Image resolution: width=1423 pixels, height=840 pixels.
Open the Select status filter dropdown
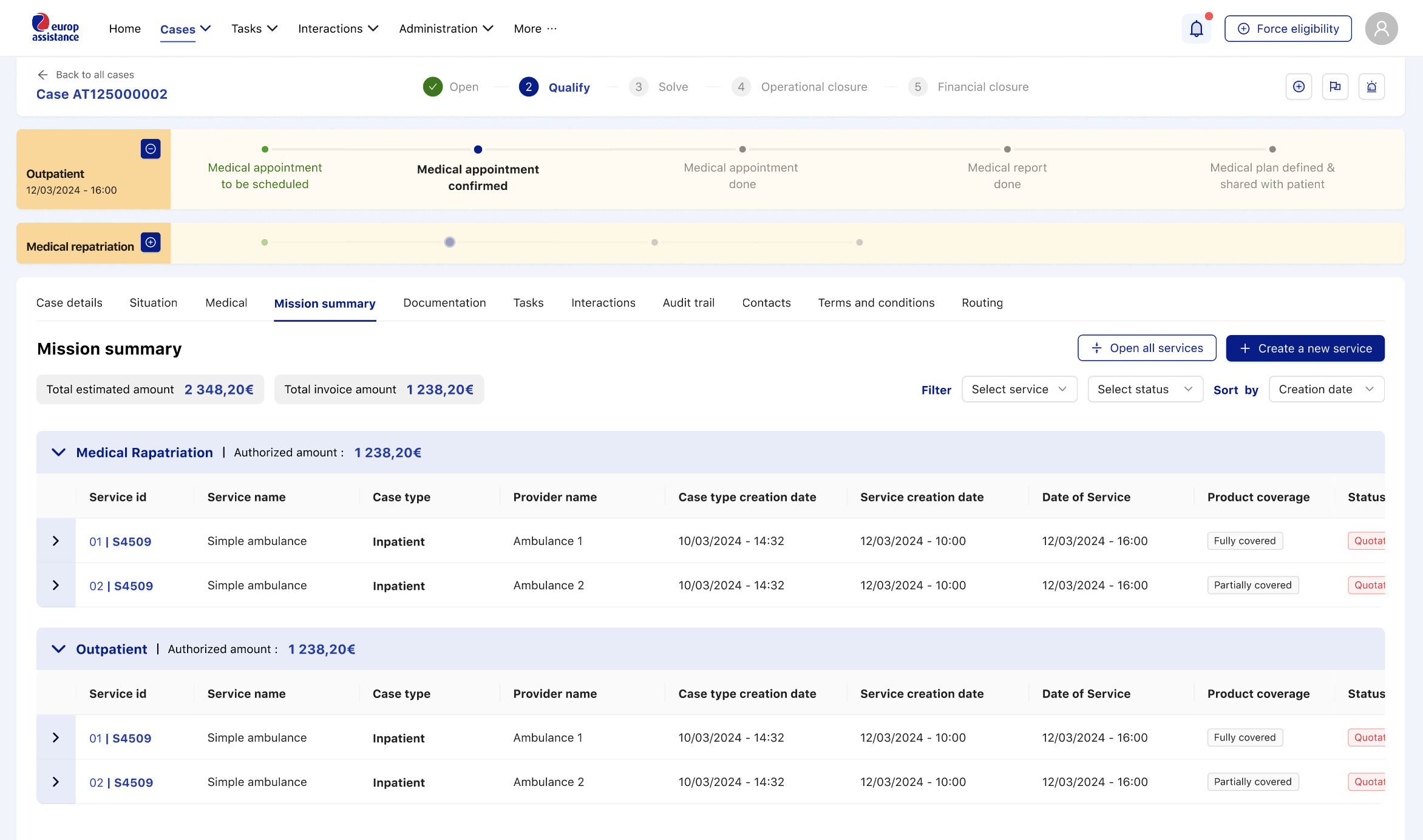pyautogui.click(x=1145, y=389)
